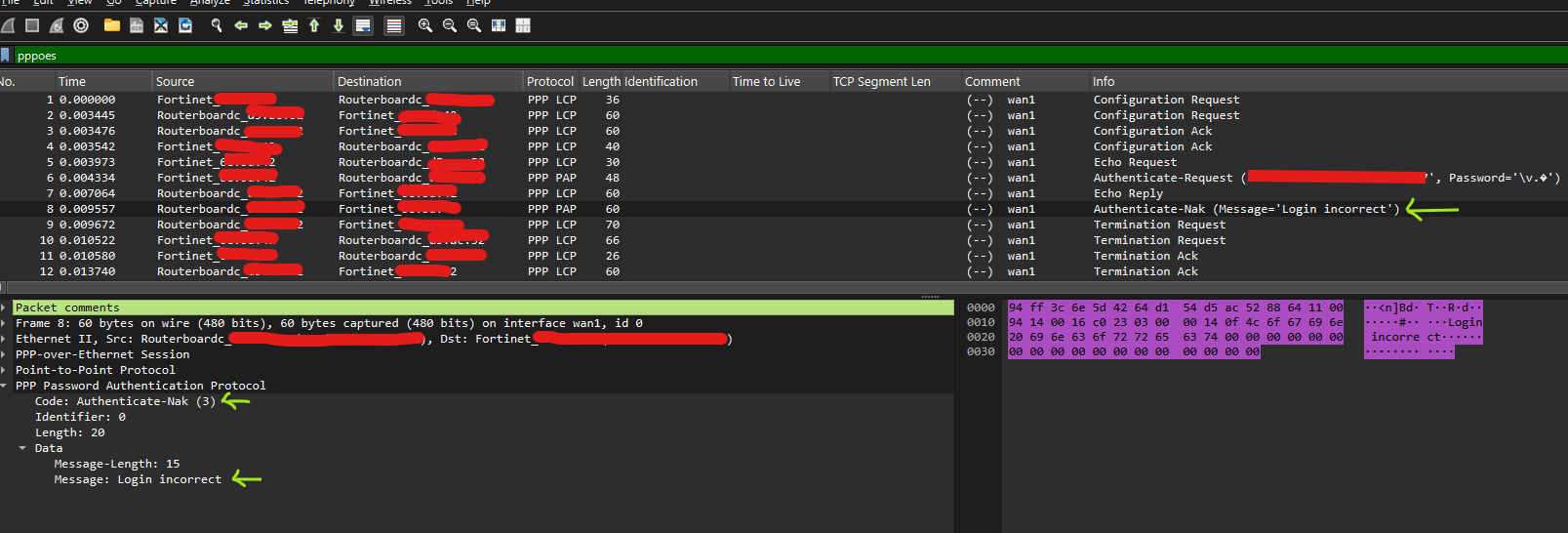Open the Tools menu
The width and height of the screenshot is (1568, 533).
click(x=439, y=3)
